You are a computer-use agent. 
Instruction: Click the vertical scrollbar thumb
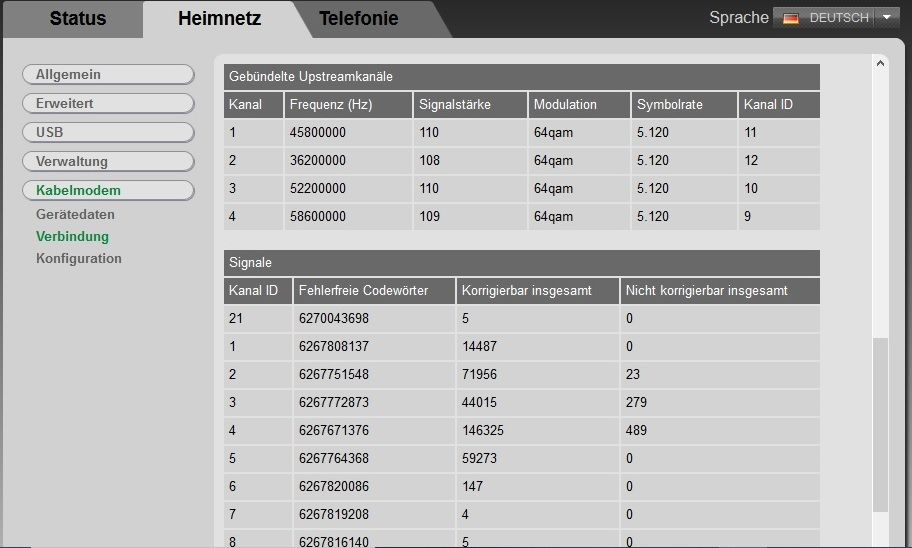(881, 425)
